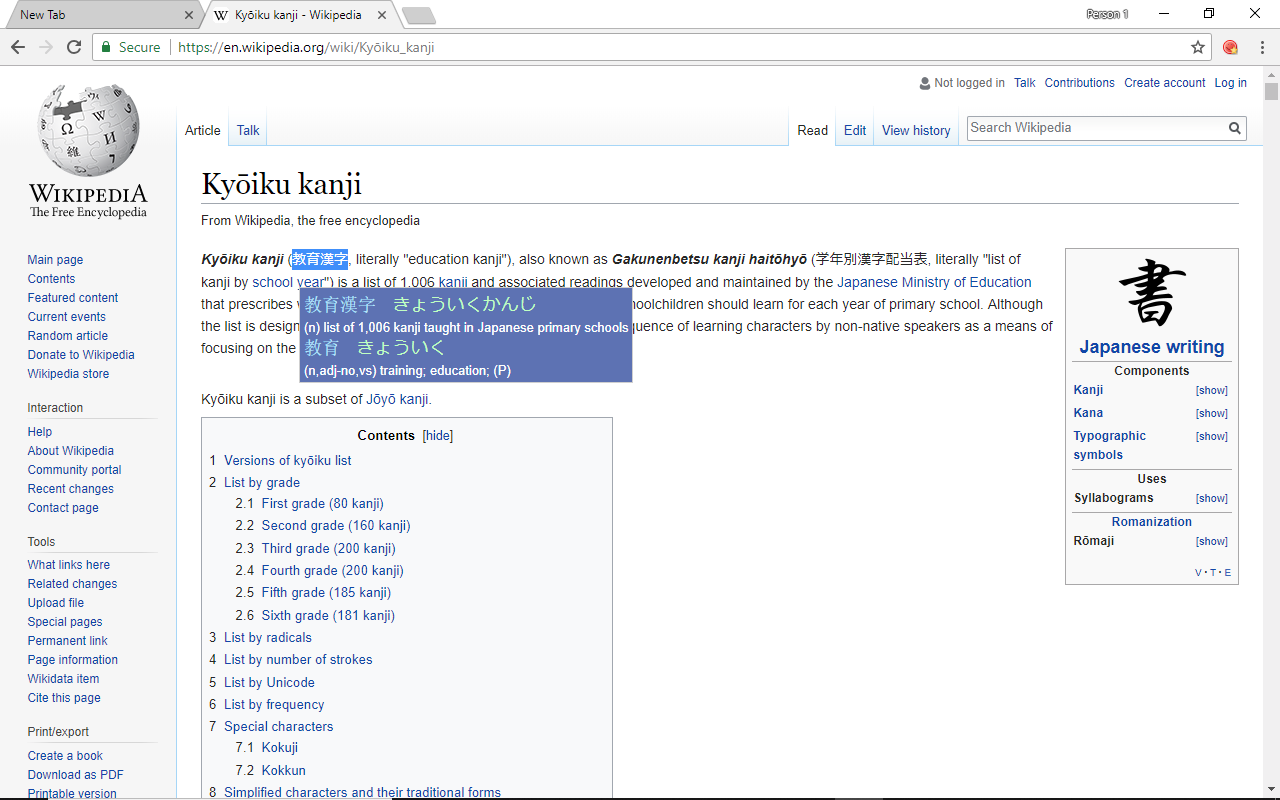Select the Read tab
This screenshot has width=1280, height=800.
[812, 130]
